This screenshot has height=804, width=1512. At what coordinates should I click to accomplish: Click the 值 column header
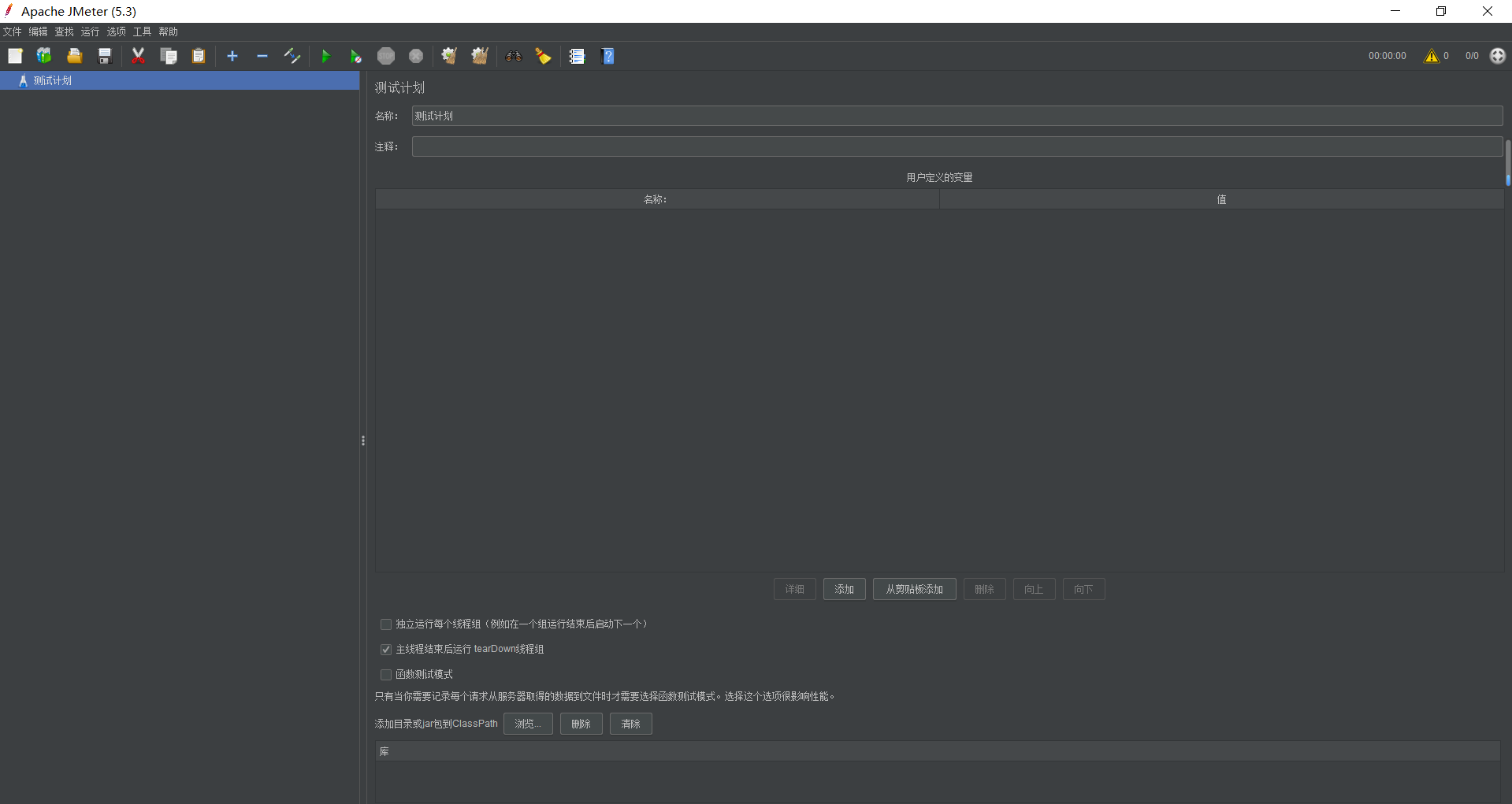1221,199
